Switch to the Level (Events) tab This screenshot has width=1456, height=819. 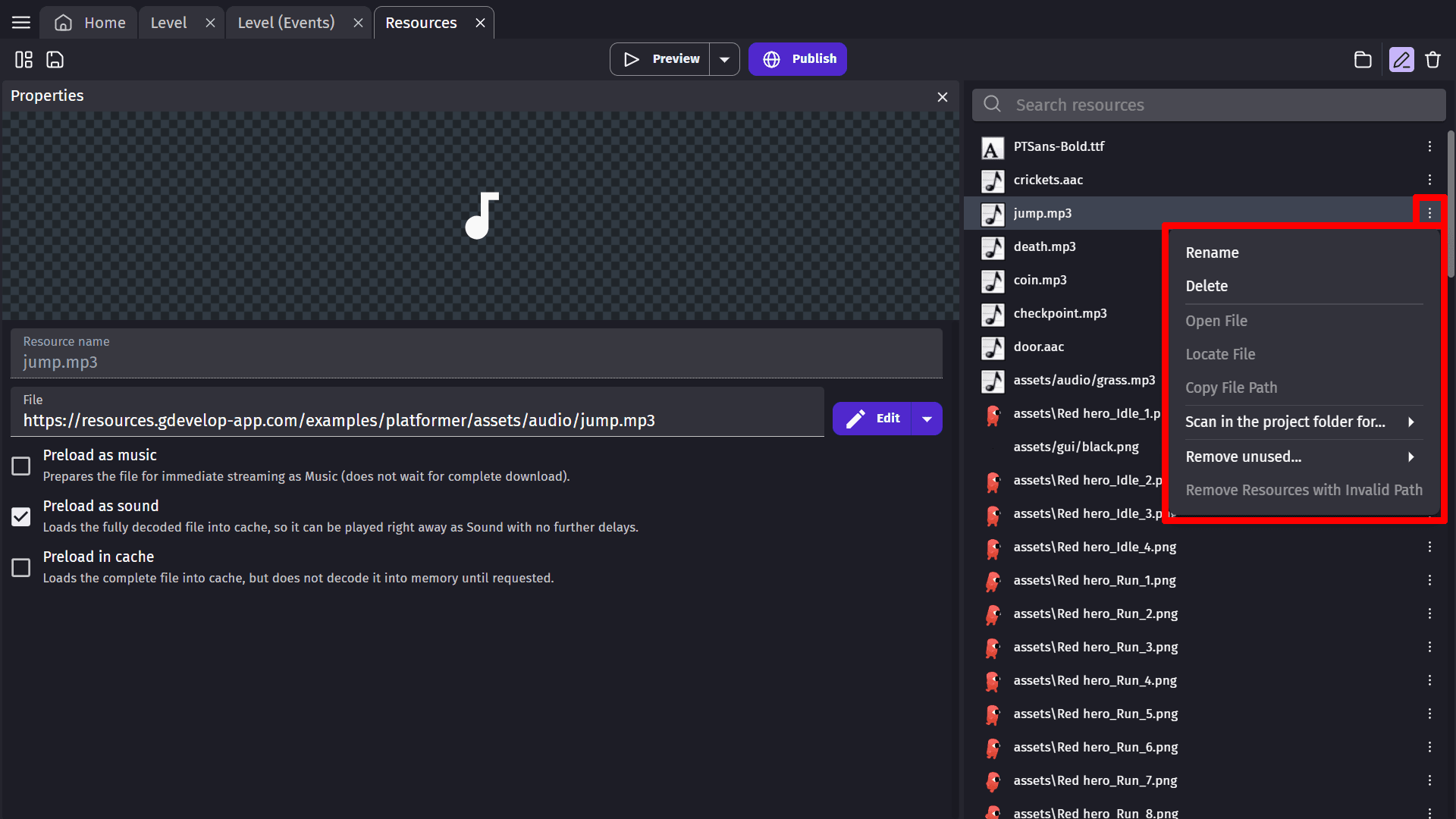tap(286, 23)
